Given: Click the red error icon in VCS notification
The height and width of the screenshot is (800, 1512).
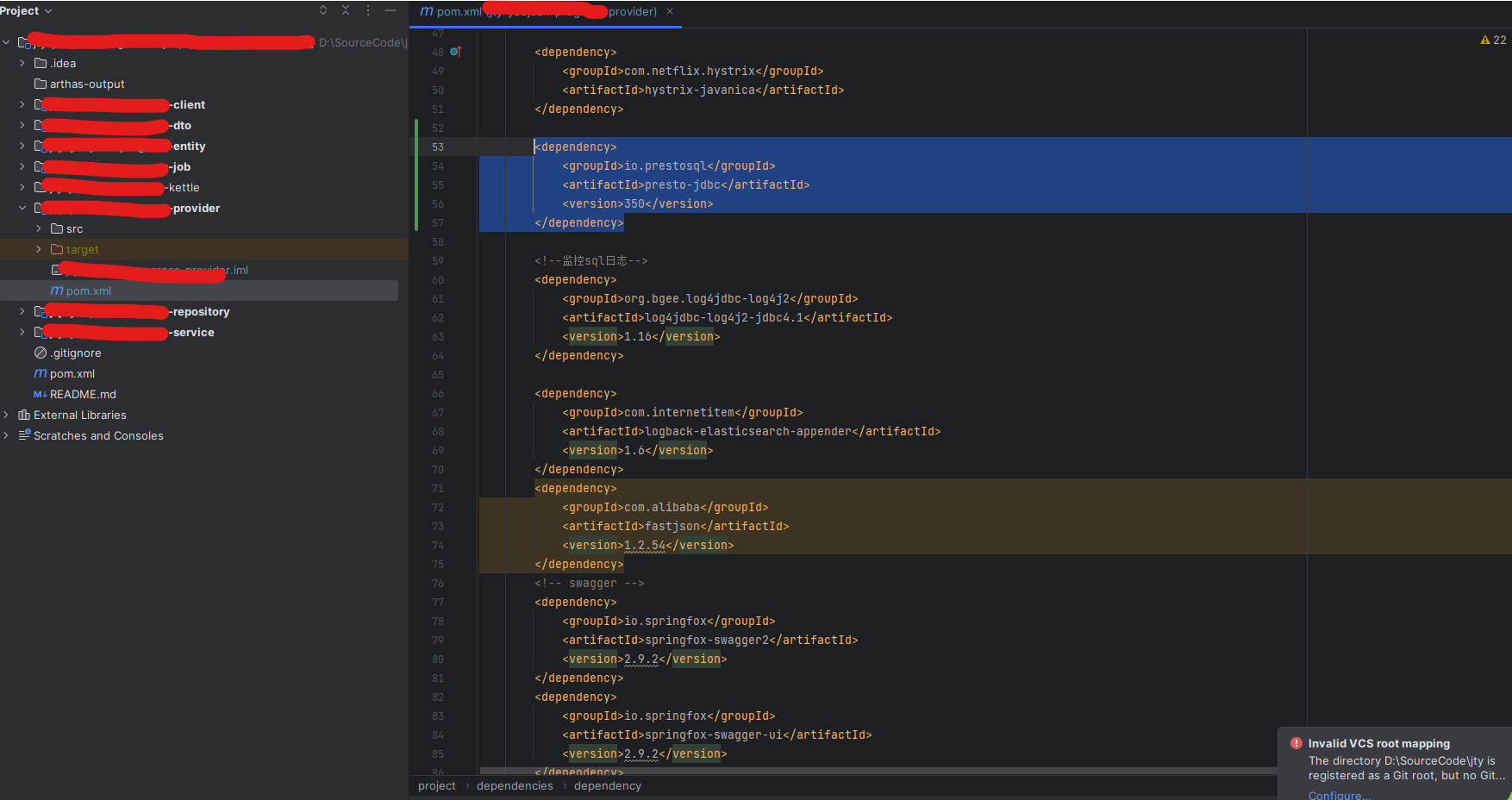Looking at the screenshot, I should (x=1296, y=743).
